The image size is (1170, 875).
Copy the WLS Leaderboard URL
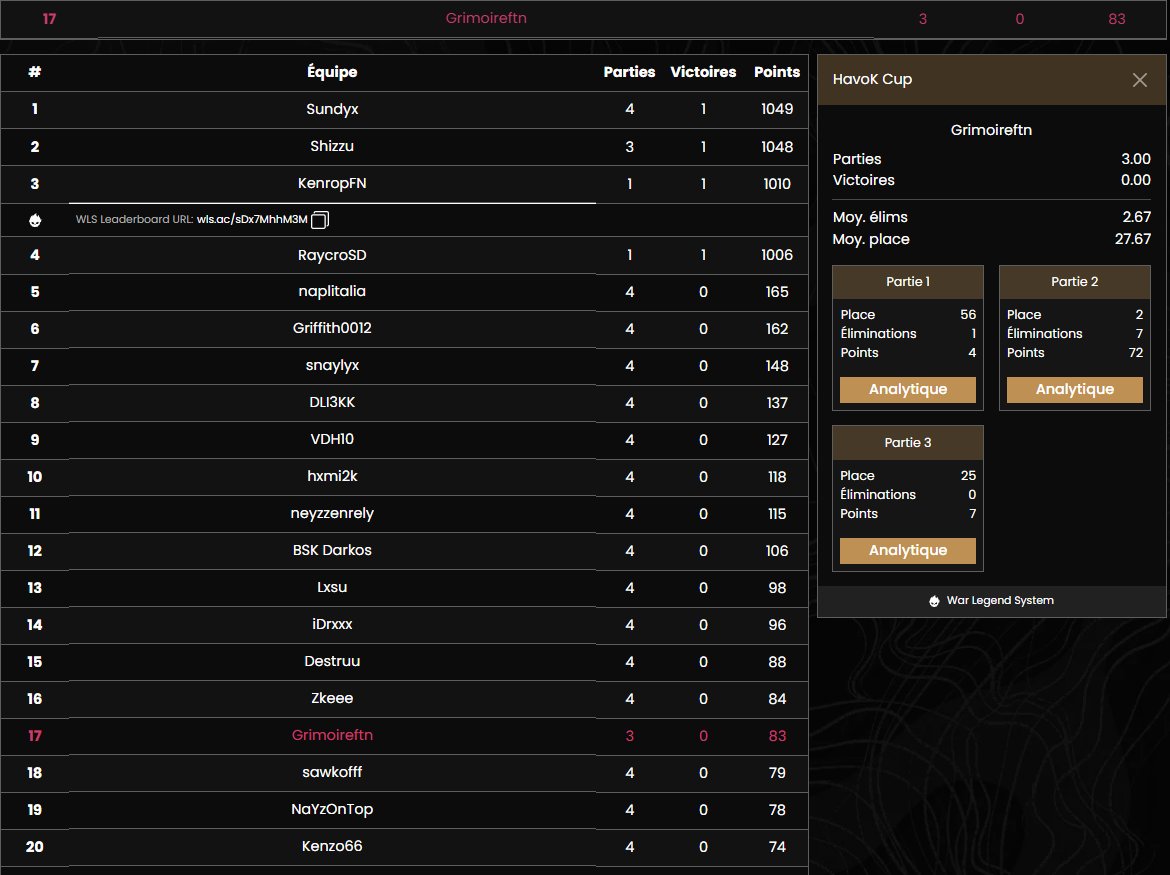[319, 220]
